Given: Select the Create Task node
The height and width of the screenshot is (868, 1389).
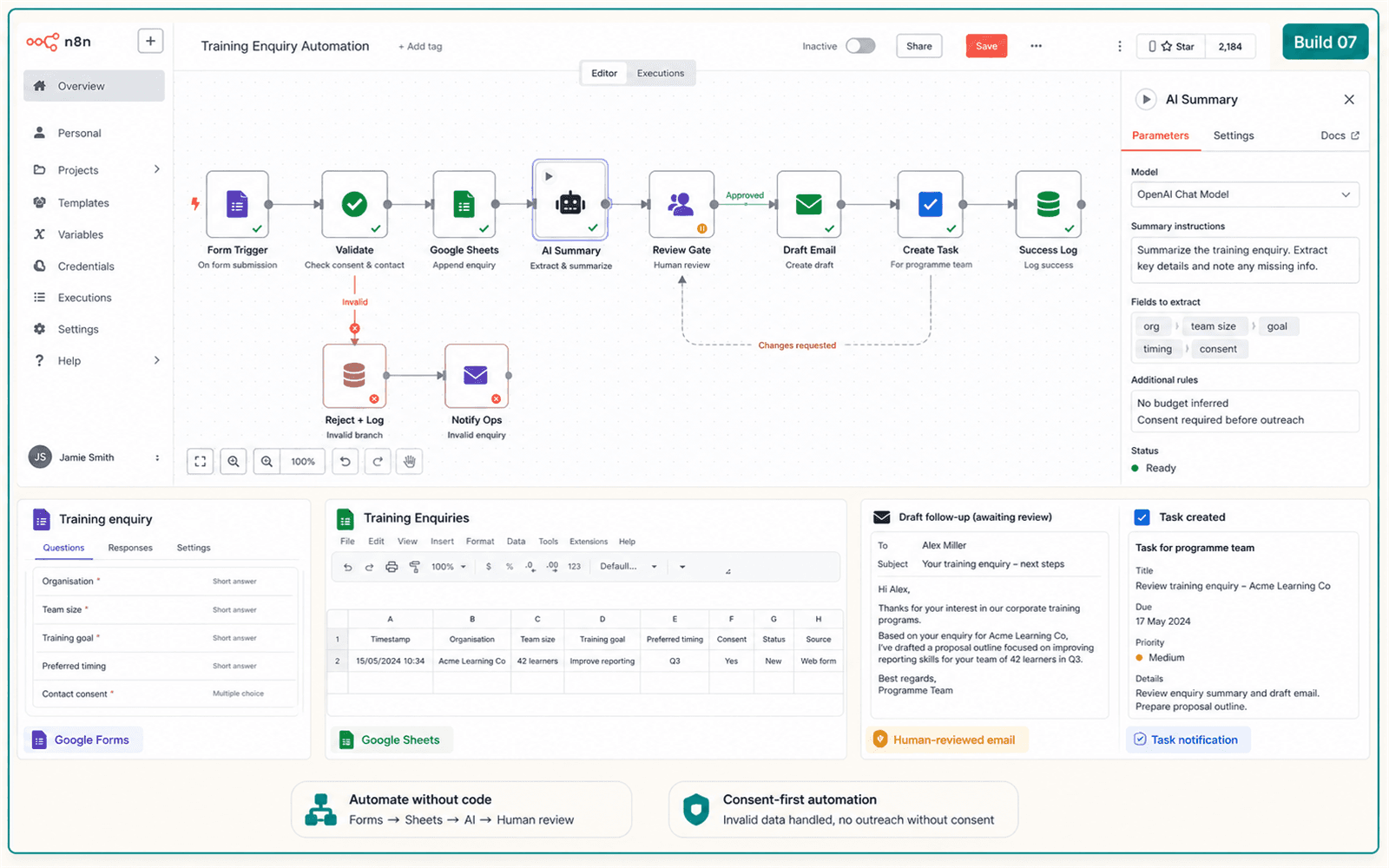Looking at the screenshot, I should pos(930,204).
